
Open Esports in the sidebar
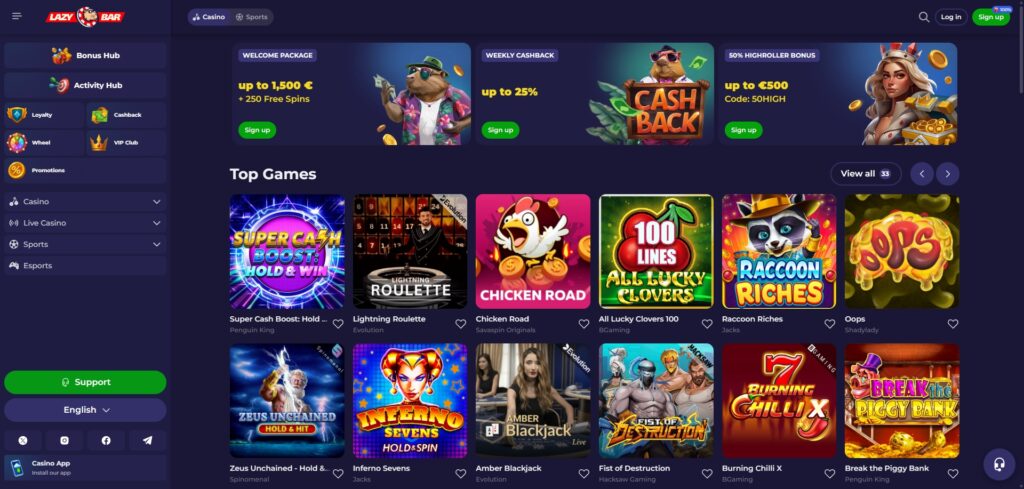(85, 266)
